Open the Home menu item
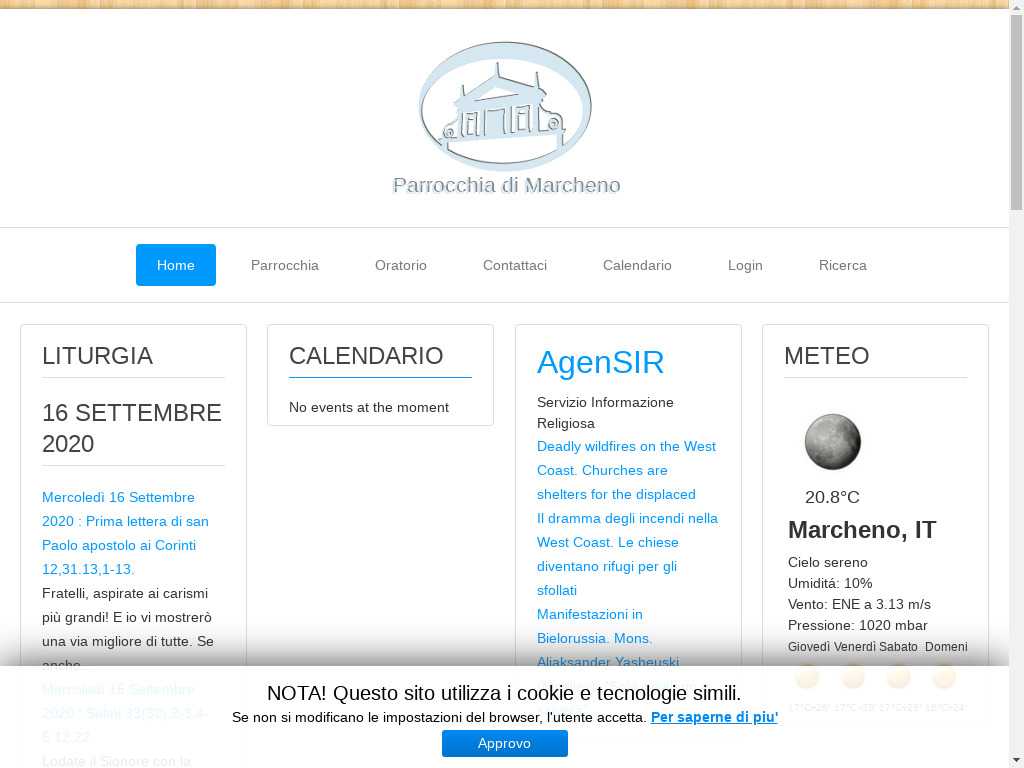Screen dimensions: 1024x768 point(176,265)
